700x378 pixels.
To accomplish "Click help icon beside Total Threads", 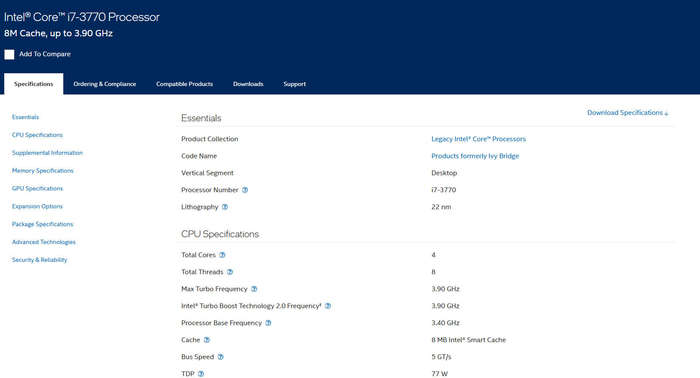I will pos(230,272).
